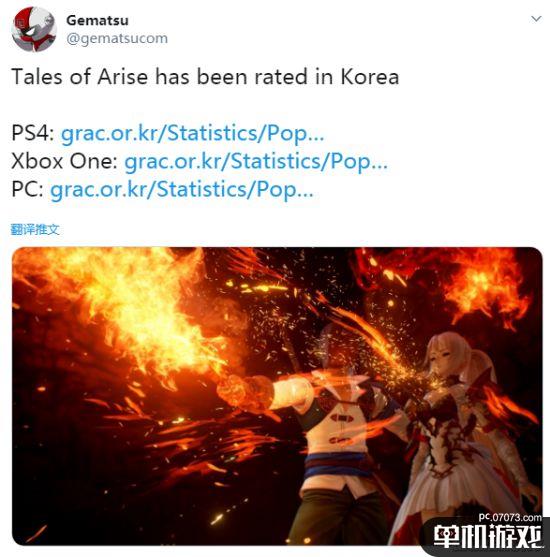The height and width of the screenshot is (557, 550).
Task: Click the Gematsu display name
Action: [97, 20]
